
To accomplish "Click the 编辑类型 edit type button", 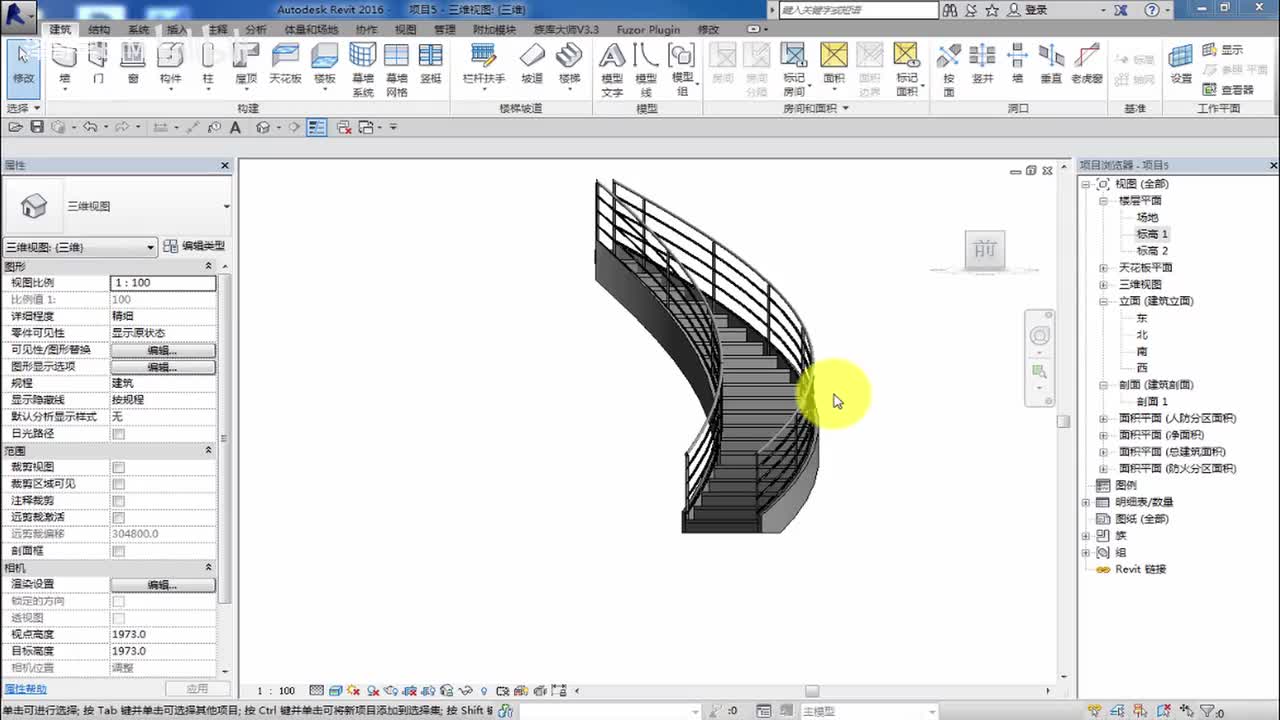I will click(x=194, y=246).
